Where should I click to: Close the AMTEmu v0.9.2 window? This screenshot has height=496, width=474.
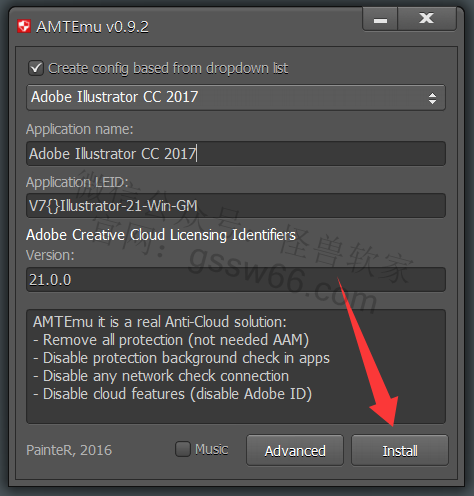427,19
